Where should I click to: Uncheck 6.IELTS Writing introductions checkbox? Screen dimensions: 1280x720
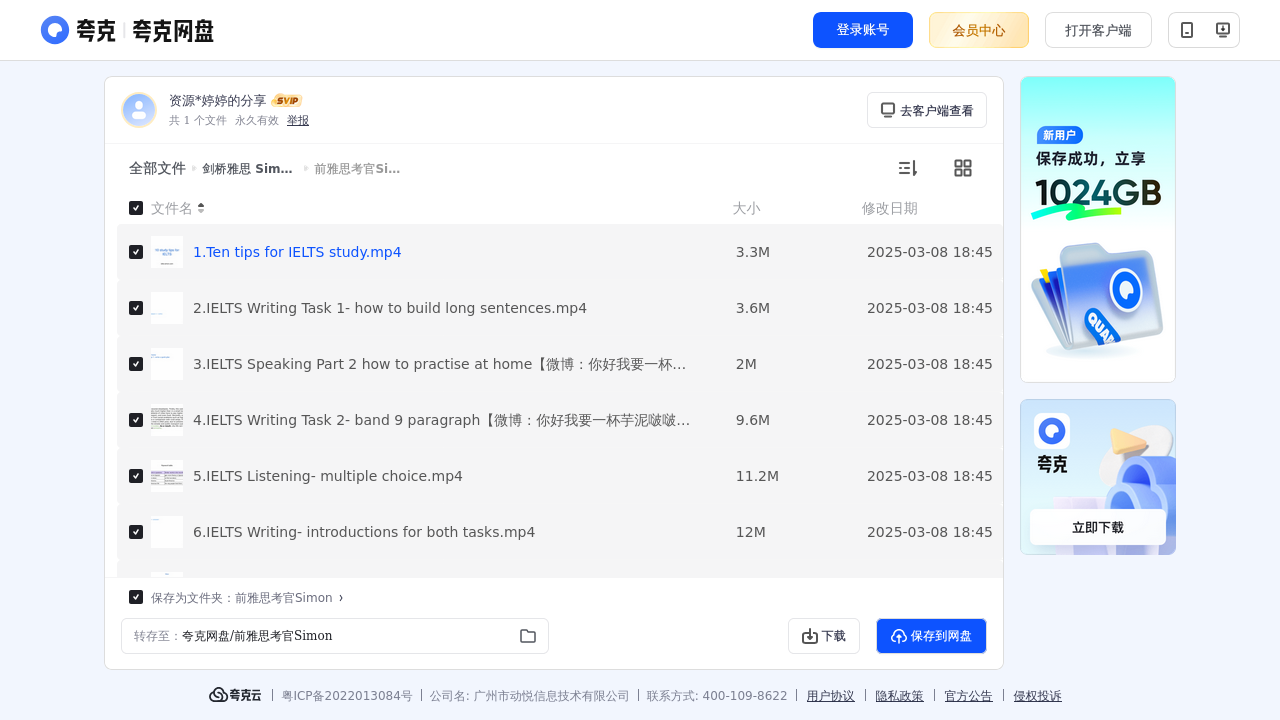(x=136, y=532)
